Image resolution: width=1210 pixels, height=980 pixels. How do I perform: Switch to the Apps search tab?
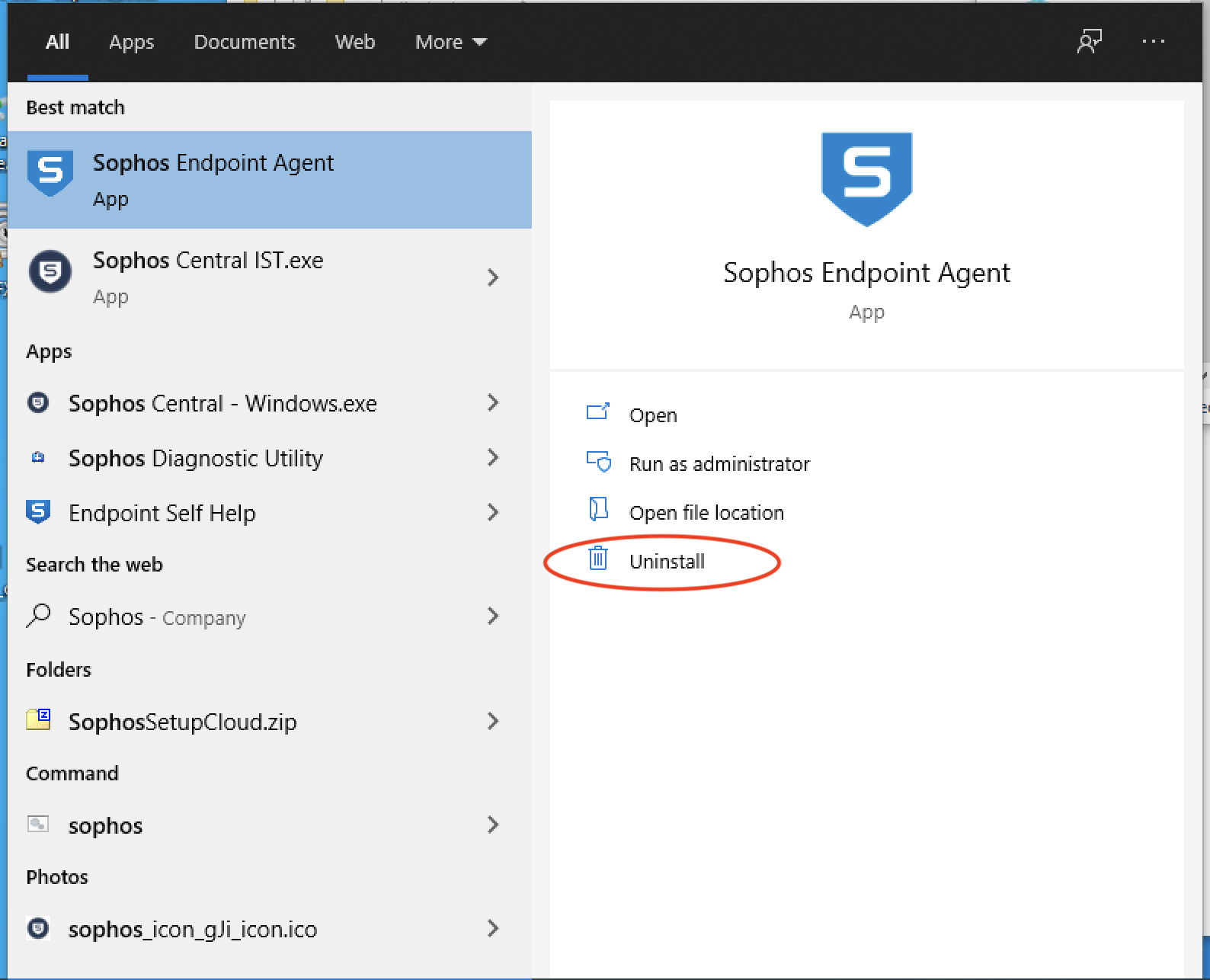click(131, 43)
